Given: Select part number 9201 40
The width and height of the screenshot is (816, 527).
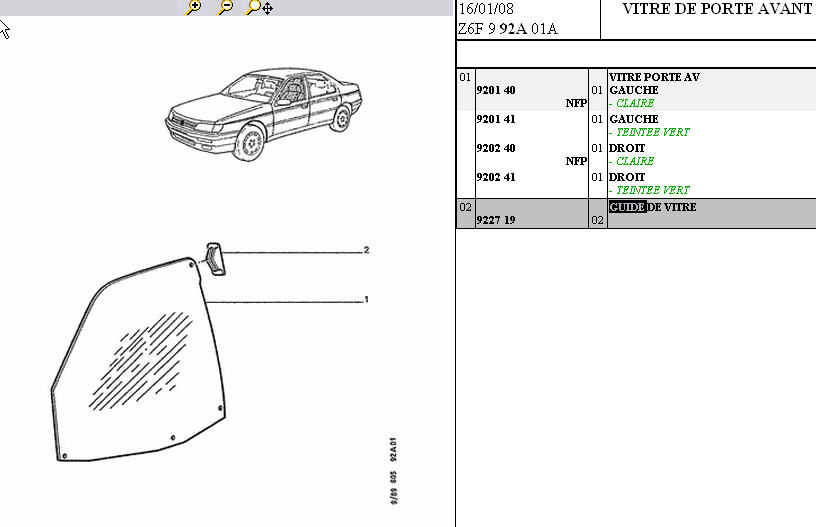Looking at the screenshot, I should pos(497,90).
